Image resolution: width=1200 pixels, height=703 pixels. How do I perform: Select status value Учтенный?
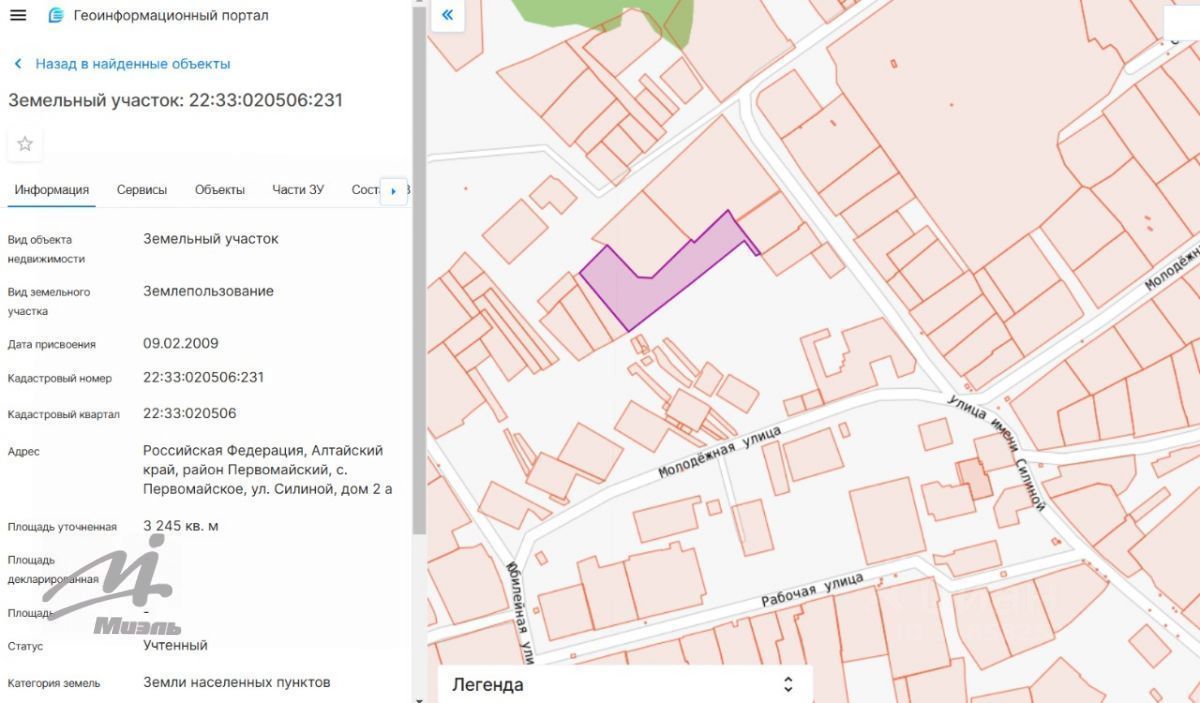point(175,645)
